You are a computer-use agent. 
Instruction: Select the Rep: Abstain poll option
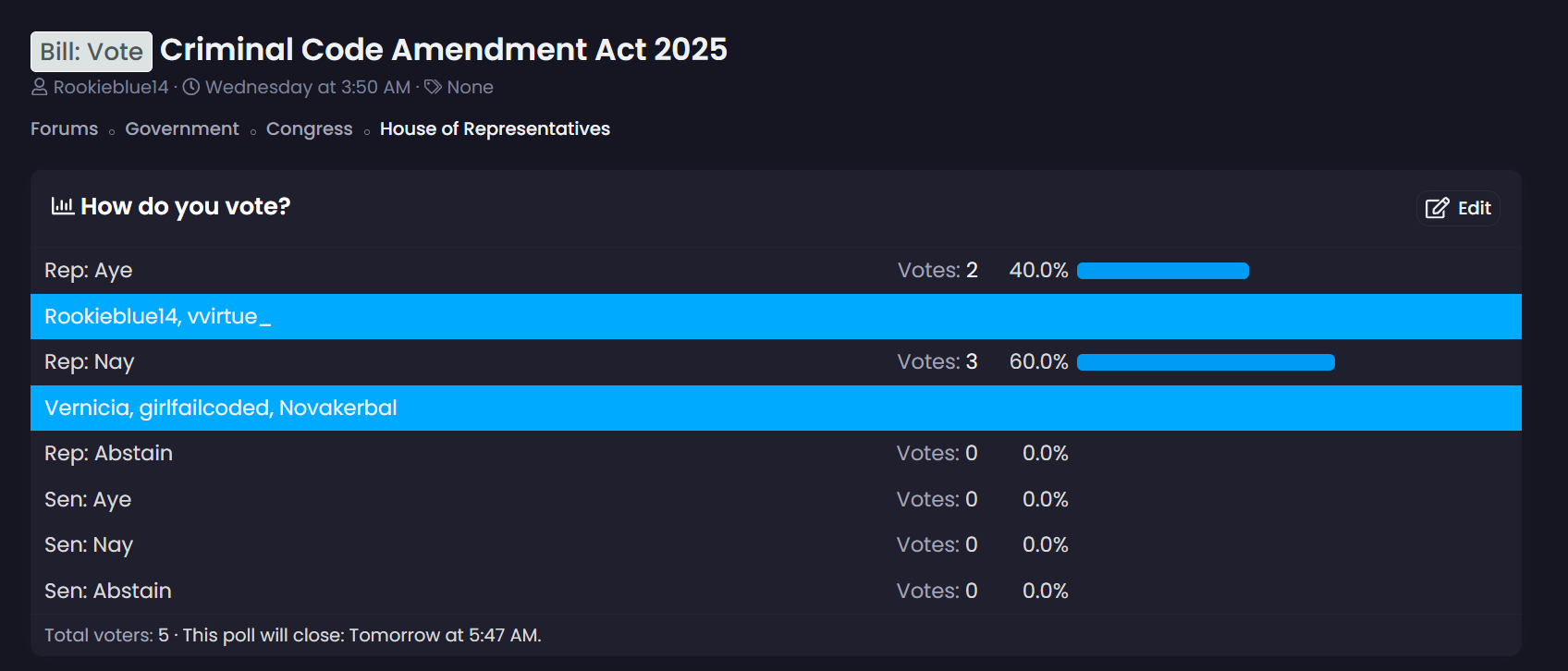(108, 453)
